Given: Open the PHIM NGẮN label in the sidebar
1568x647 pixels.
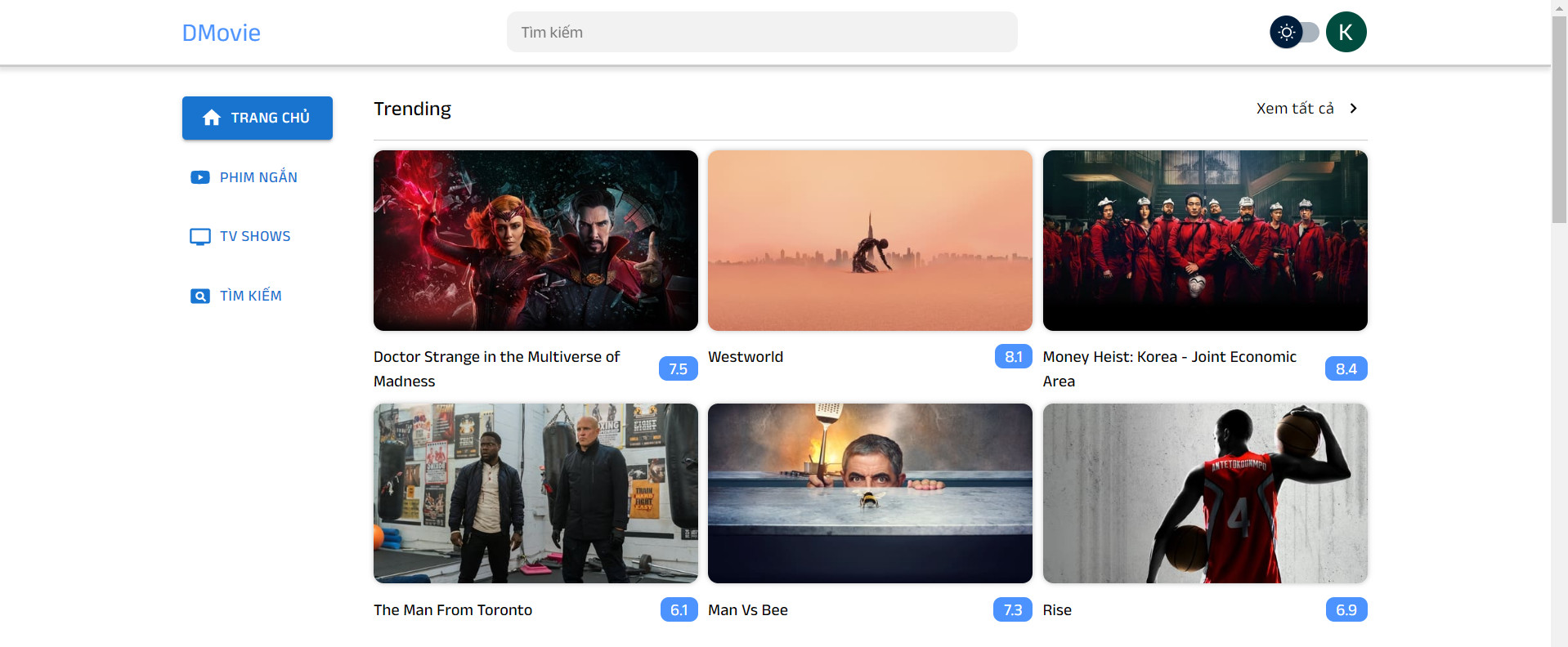Looking at the screenshot, I should point(258,177).
